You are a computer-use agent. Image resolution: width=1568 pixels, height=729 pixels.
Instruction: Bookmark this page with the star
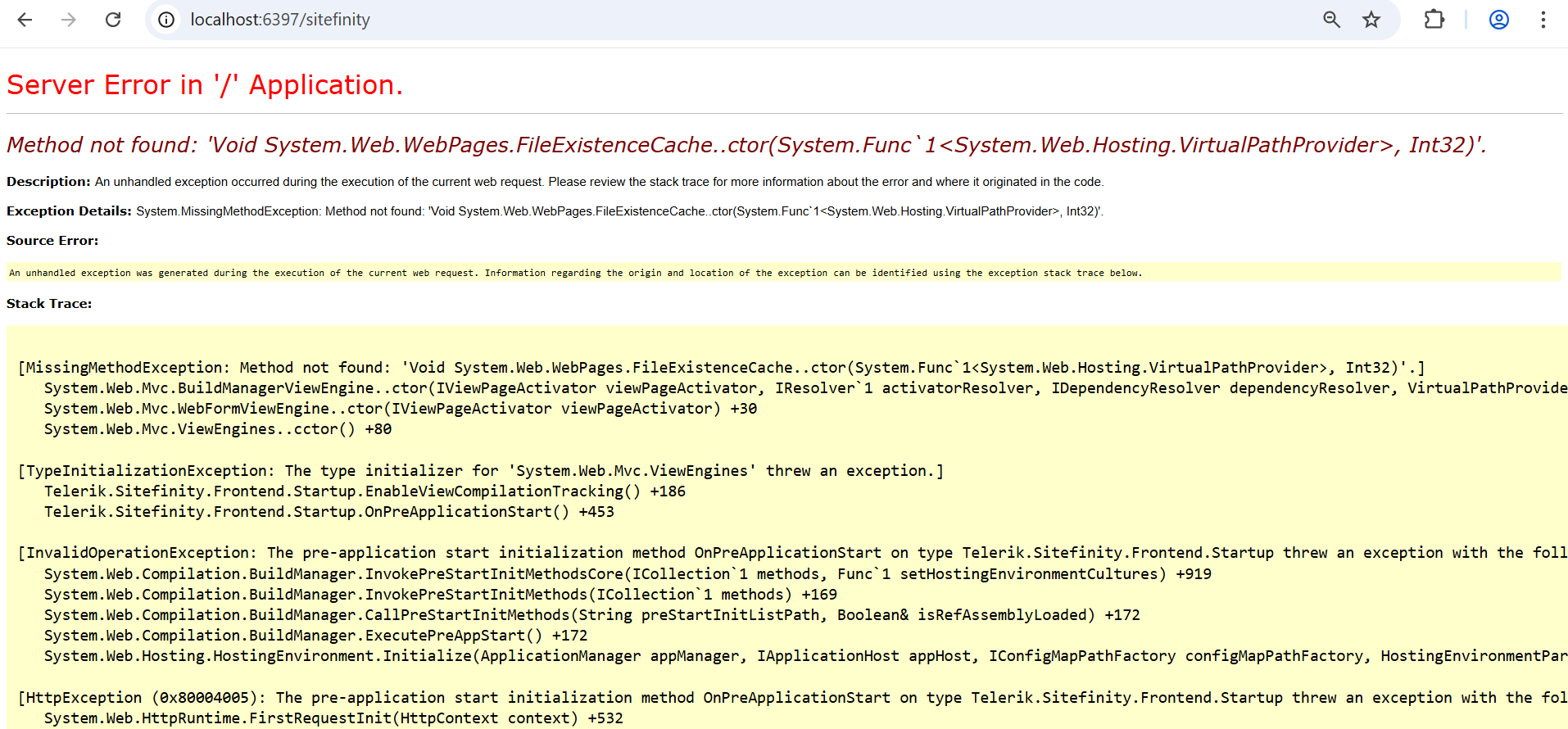coord(1371,20)
